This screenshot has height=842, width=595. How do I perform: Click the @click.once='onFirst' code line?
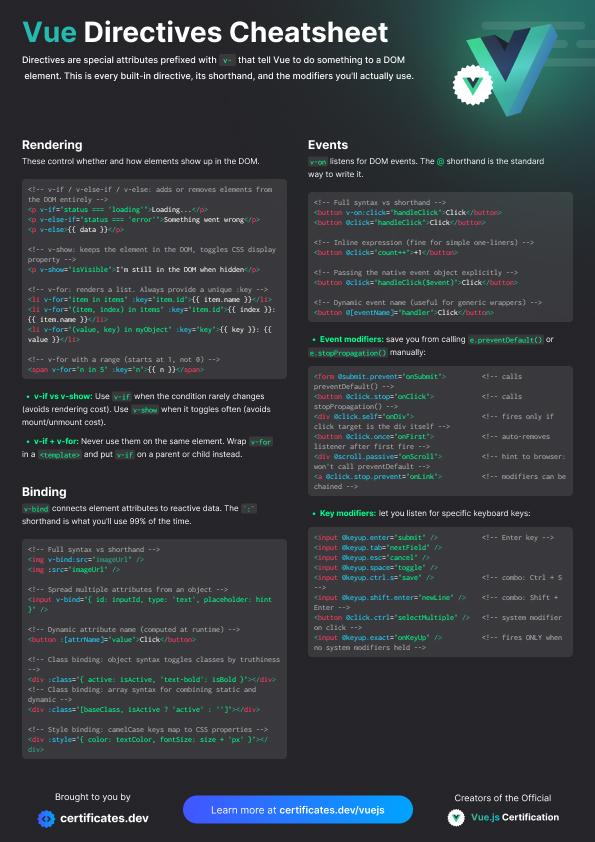point(374,437)
